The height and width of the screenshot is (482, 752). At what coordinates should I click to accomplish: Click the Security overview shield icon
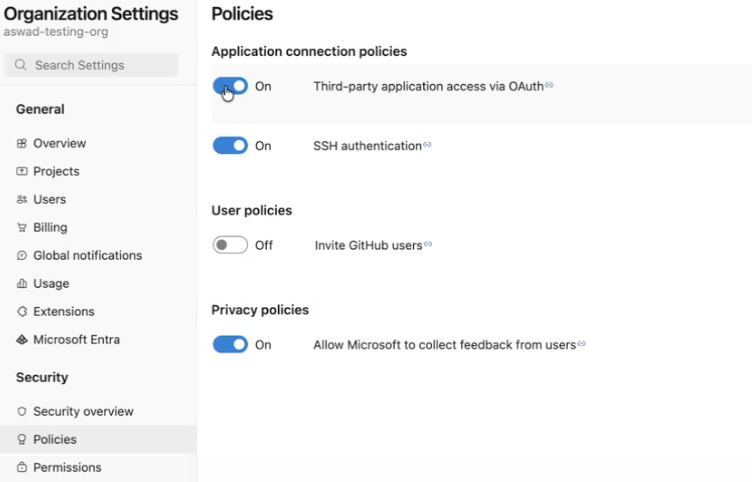tap(22, 411)
